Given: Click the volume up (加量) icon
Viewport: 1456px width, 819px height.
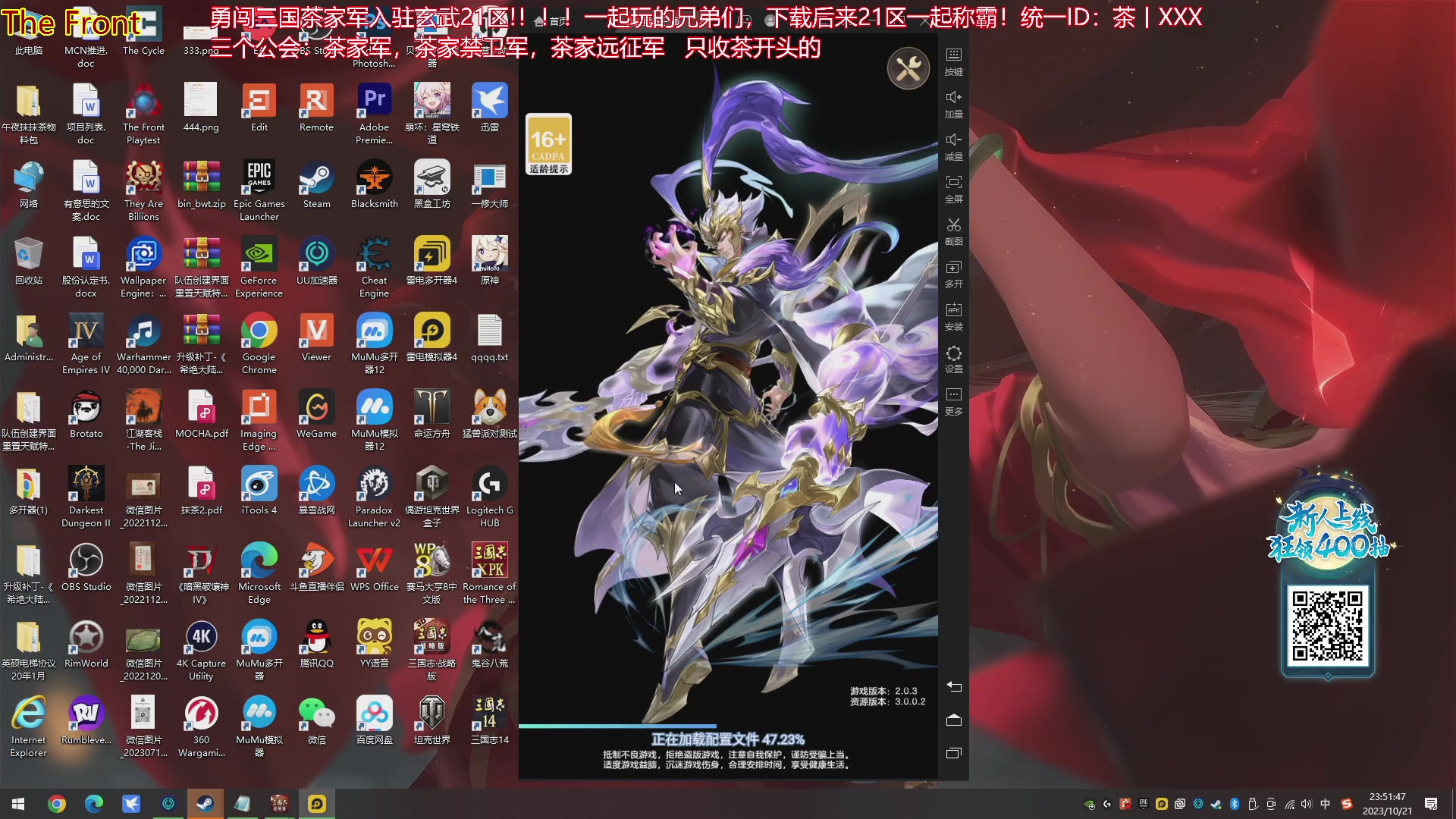Looking at the screenshot, I should click(x=954, y=104).
